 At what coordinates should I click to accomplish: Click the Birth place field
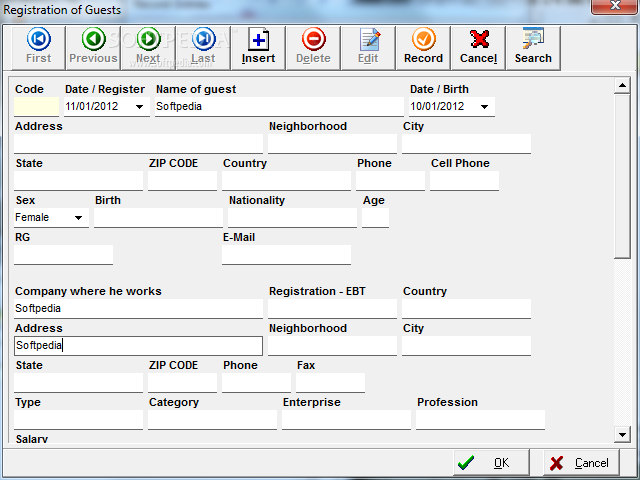[x=158, y=218]
